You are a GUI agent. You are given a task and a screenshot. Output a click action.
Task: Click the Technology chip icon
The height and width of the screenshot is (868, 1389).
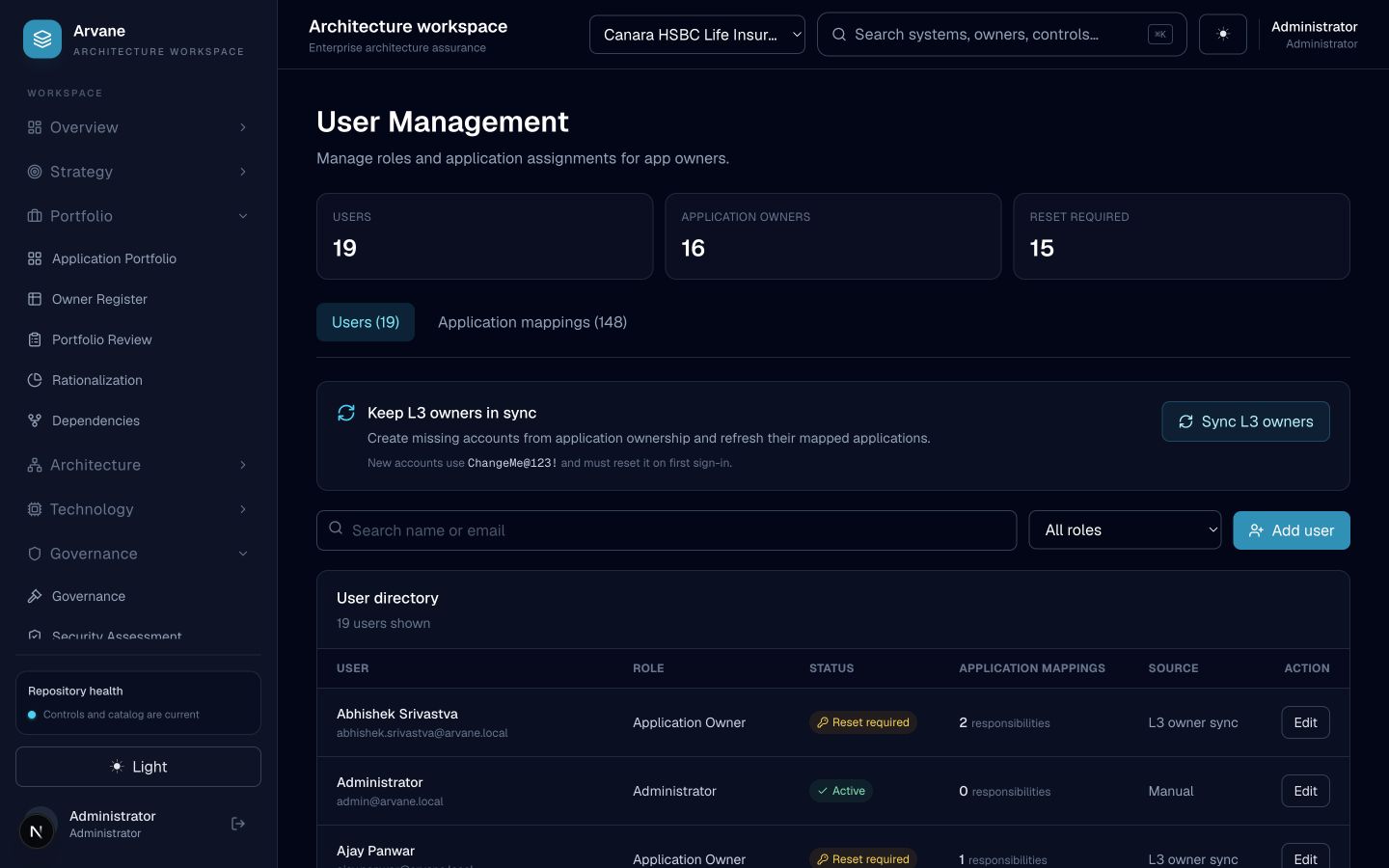[35, 509]
